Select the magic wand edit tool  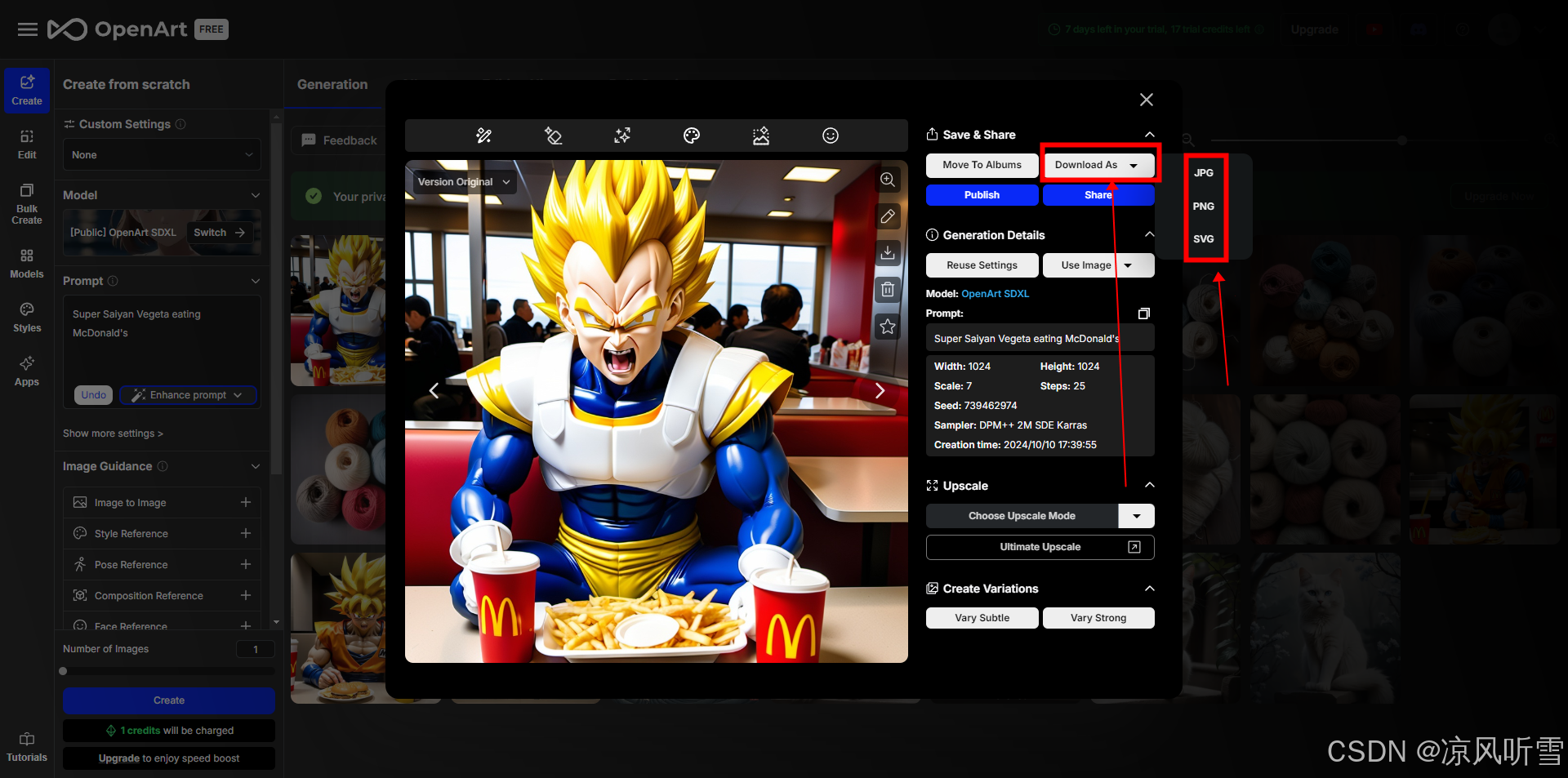tap(483, 136)
